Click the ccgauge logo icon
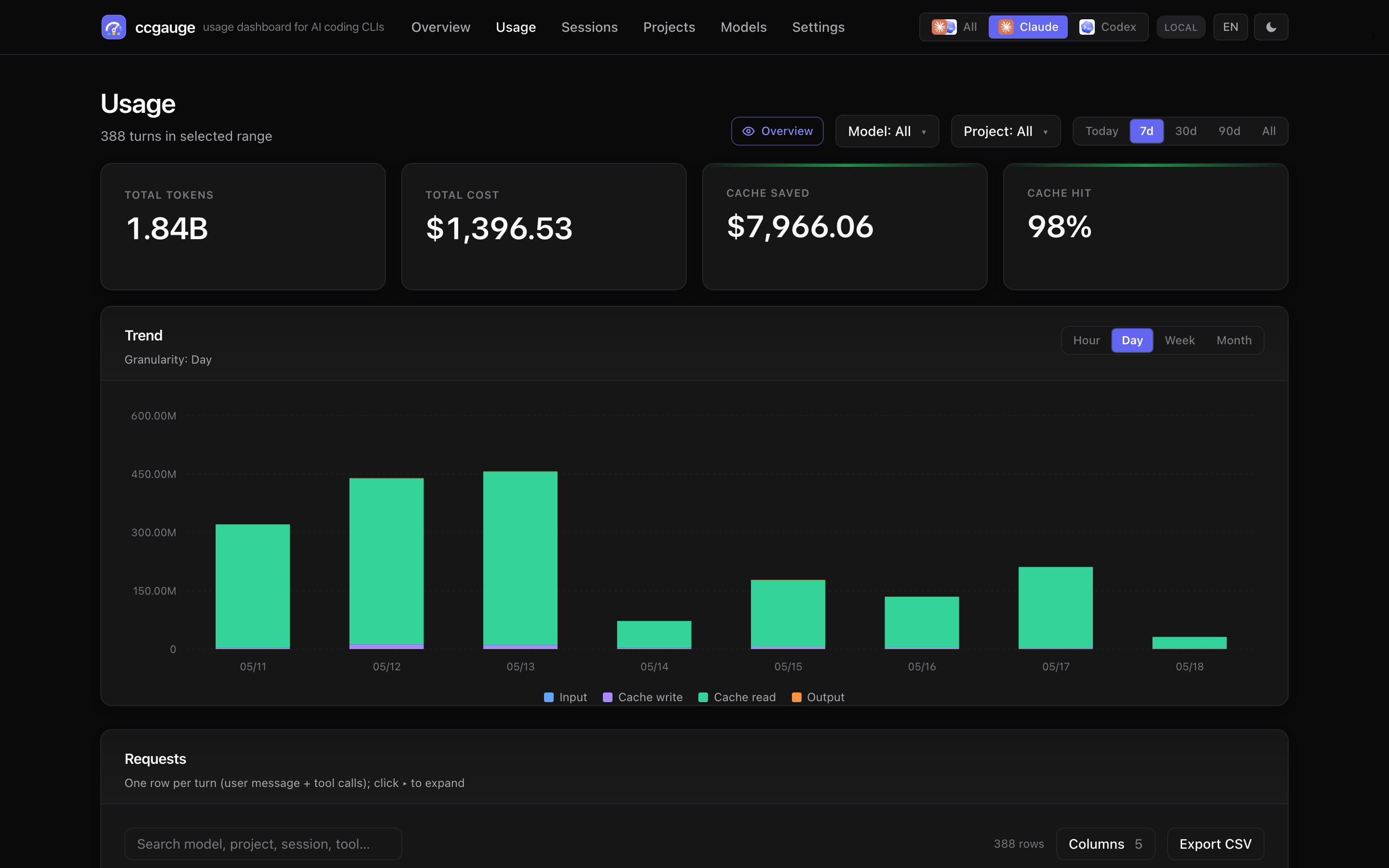Image resolution: width=1389 pixels, height=868 pixels. click(x=114, y=27)
